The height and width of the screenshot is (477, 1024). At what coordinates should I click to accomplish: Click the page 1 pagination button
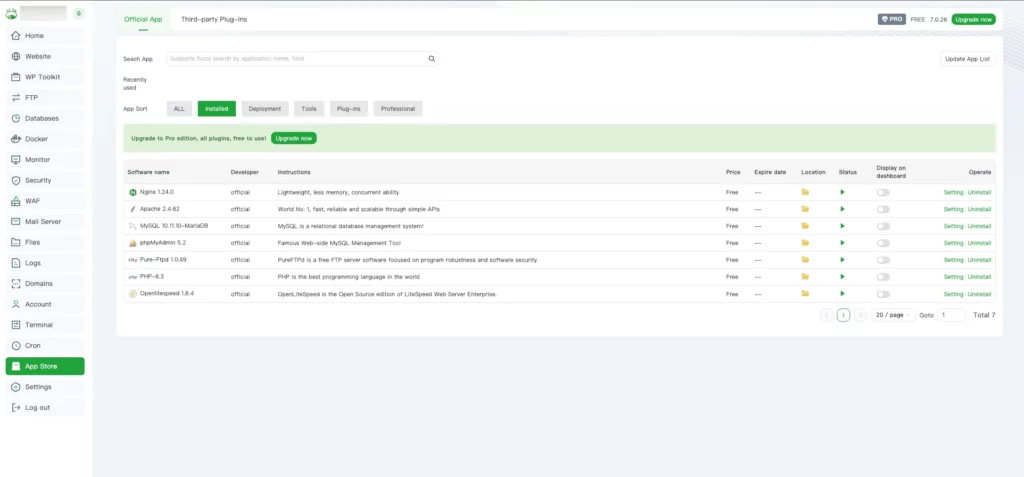click(843, 315)
